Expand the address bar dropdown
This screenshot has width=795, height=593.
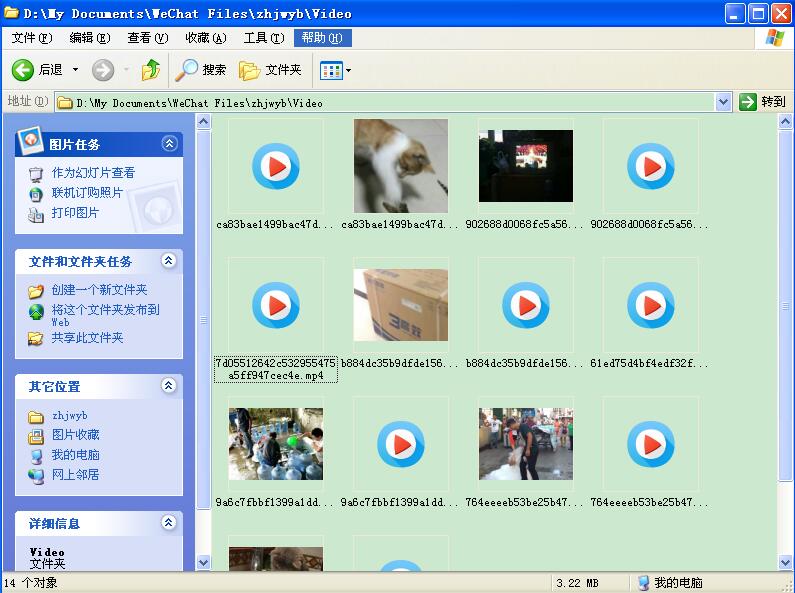[x=724, y=102]
